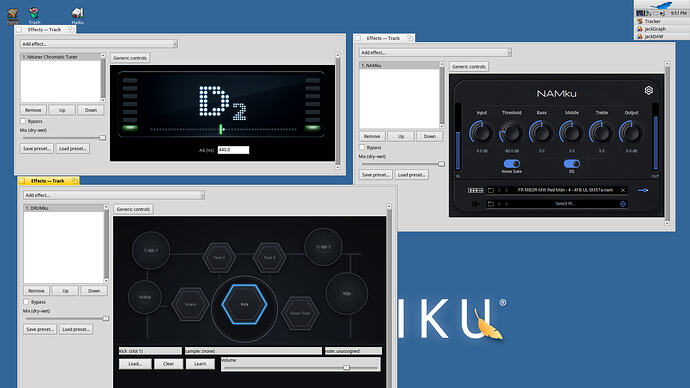This screenshot has height=388, width=690.
Task: Click the Deskbar clock showing 9:51 PM
Action: 678,13
